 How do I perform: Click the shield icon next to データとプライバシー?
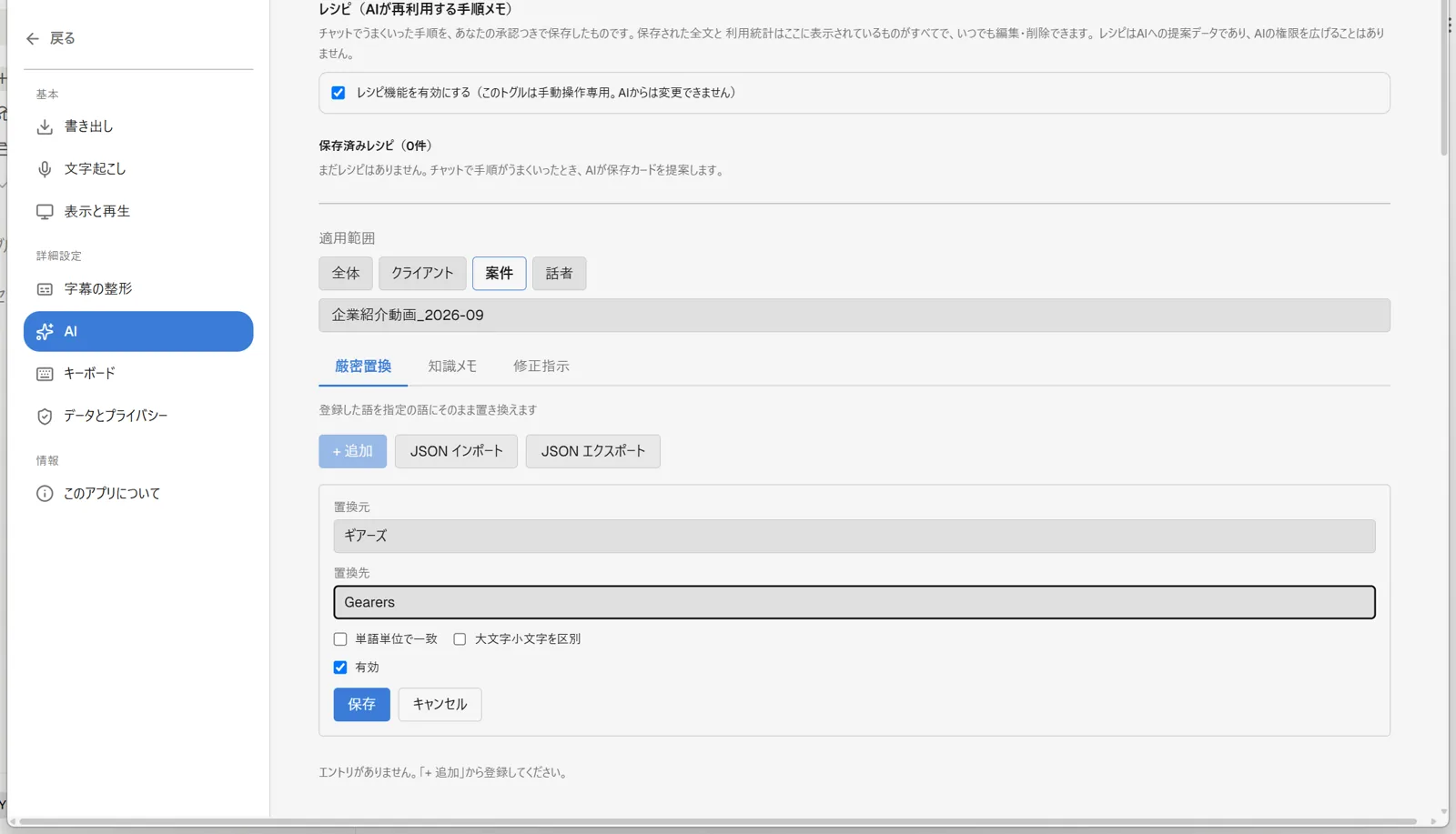pyautogui.click(x=45, y=417)
